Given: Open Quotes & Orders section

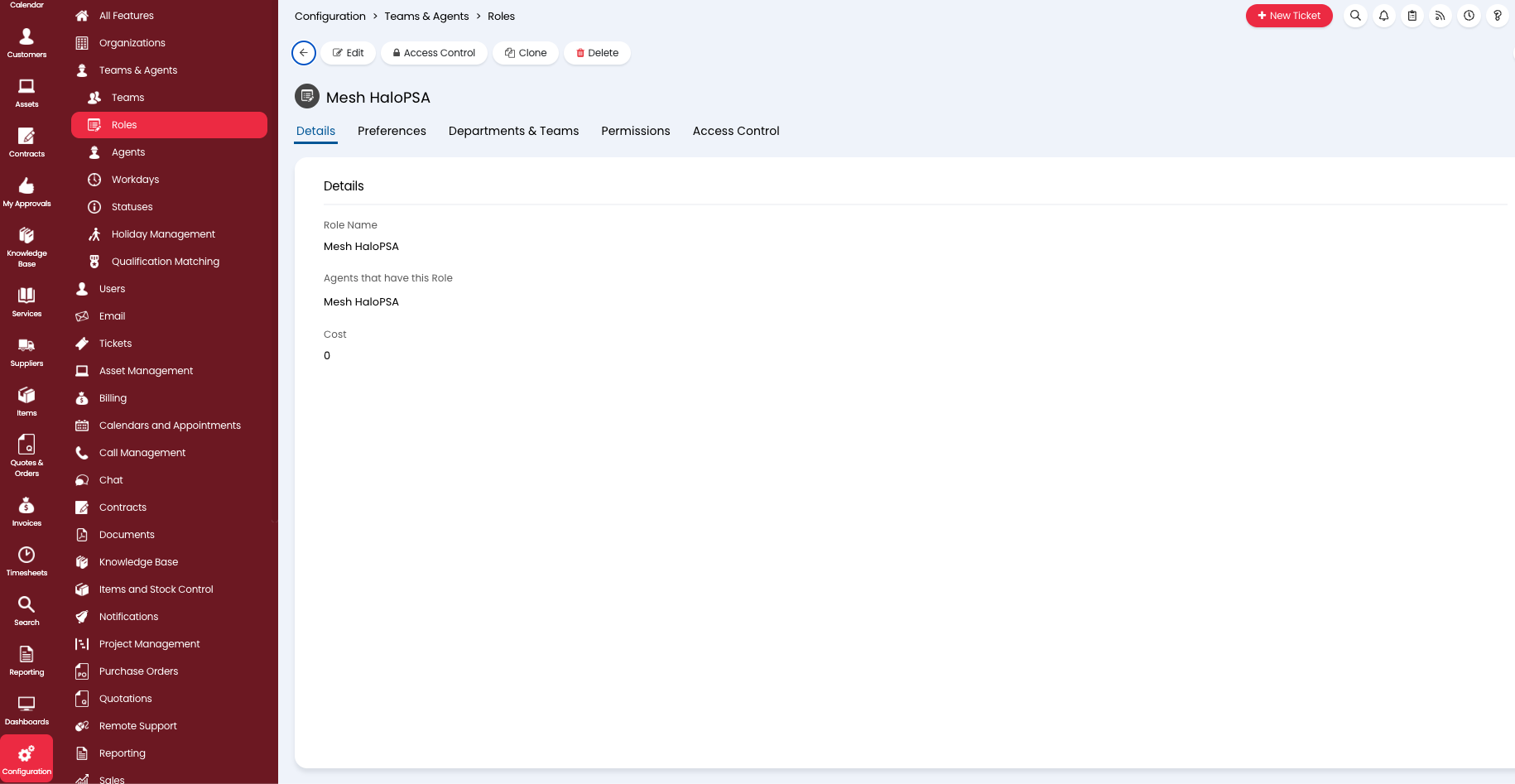Looking at the screenshot, I should pos(26,456).
